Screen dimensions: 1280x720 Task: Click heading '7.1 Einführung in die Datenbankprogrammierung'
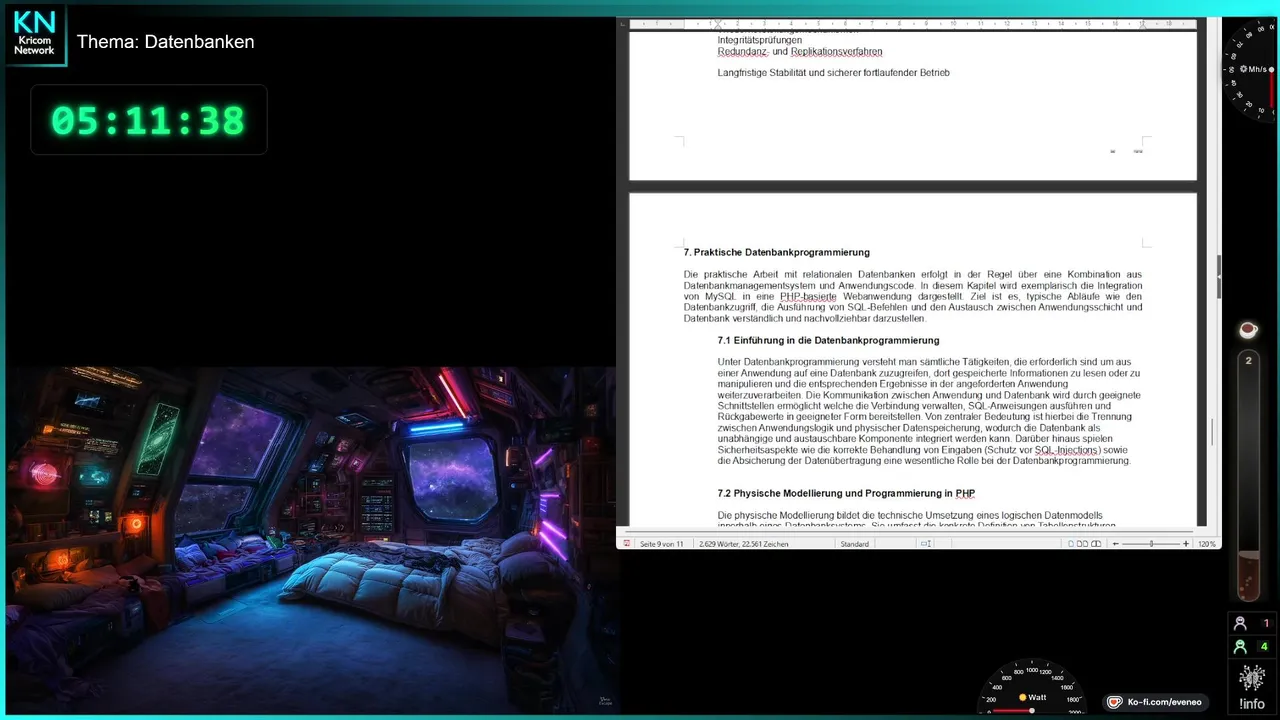pos(828,340)
